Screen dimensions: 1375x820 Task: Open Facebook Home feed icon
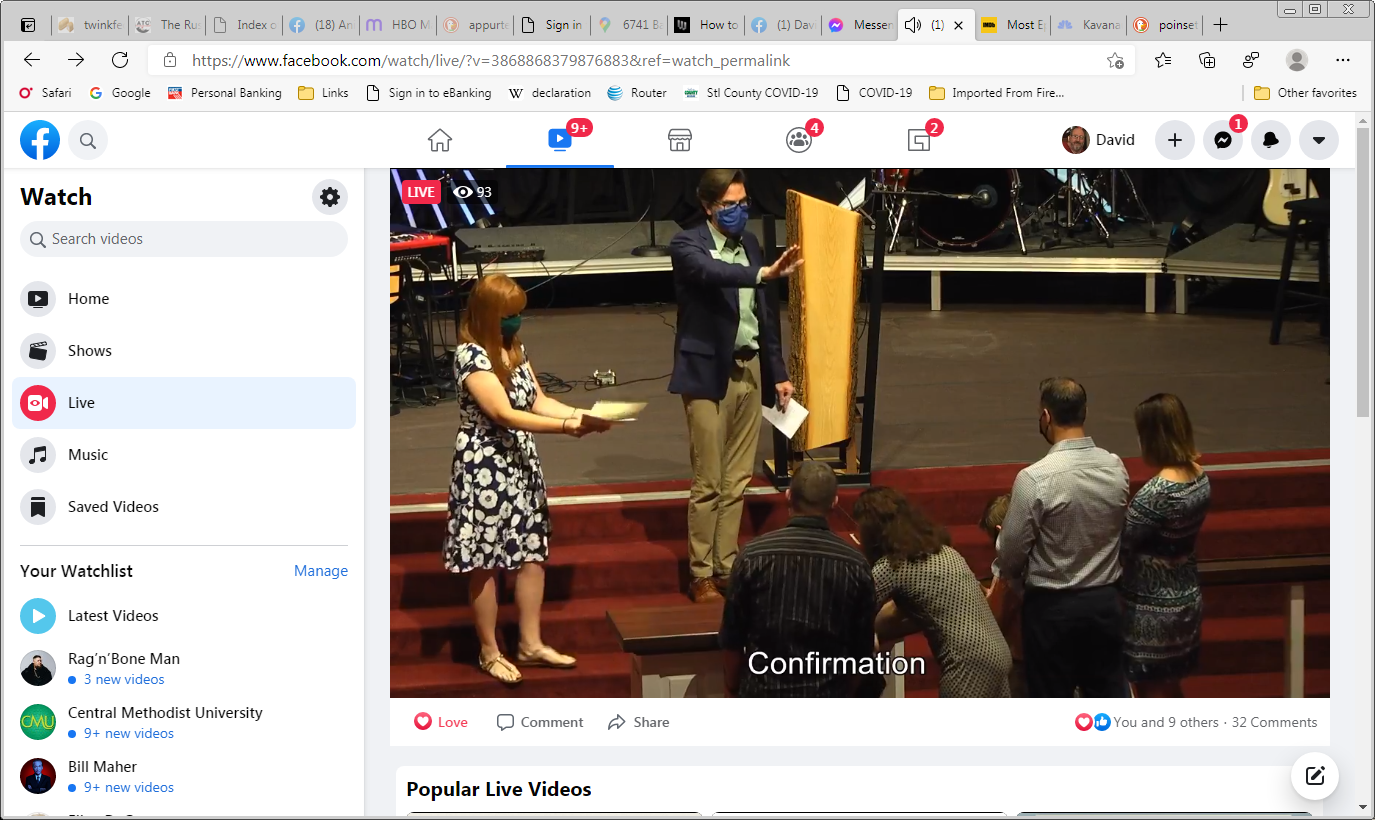coord(440,140)
